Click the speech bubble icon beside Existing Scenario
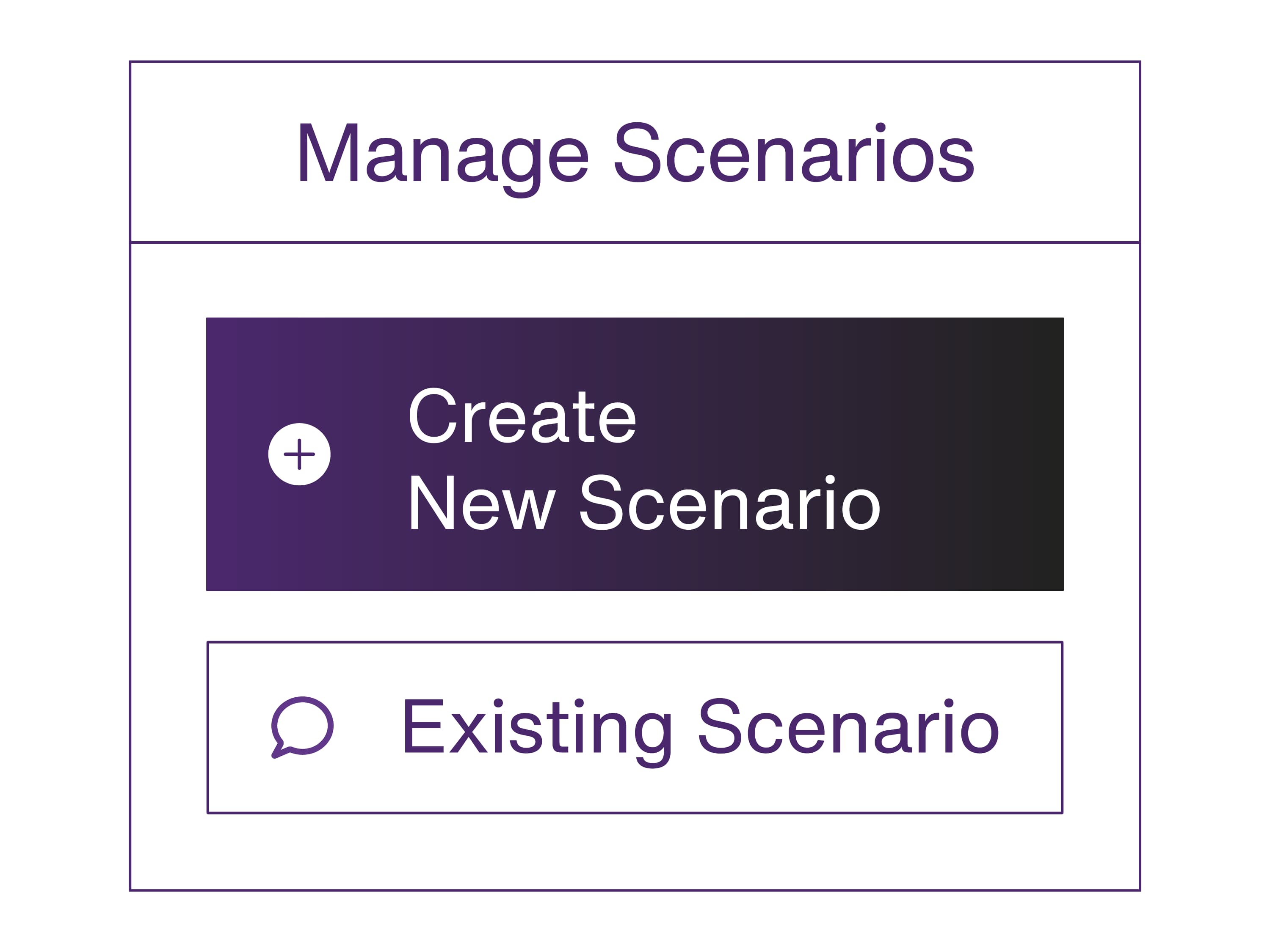This screenshot has height=952, width=1270. pyautogui.click(x=302, y=726)
